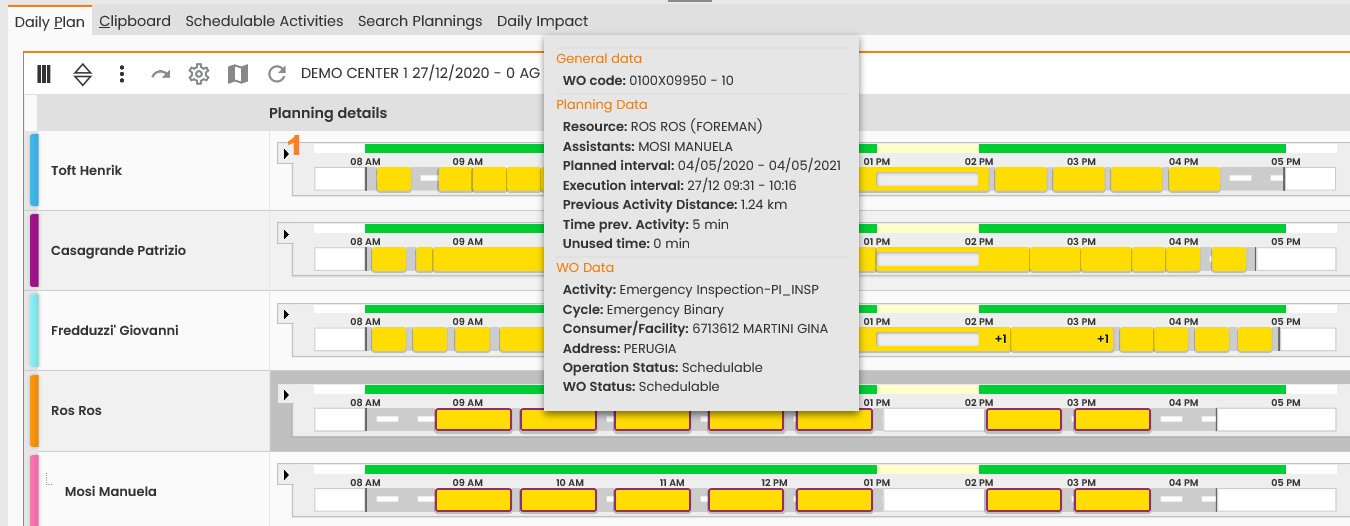
Task: Click the expand/collapse vertical arrows icon
Action: (x=83, y=74)
